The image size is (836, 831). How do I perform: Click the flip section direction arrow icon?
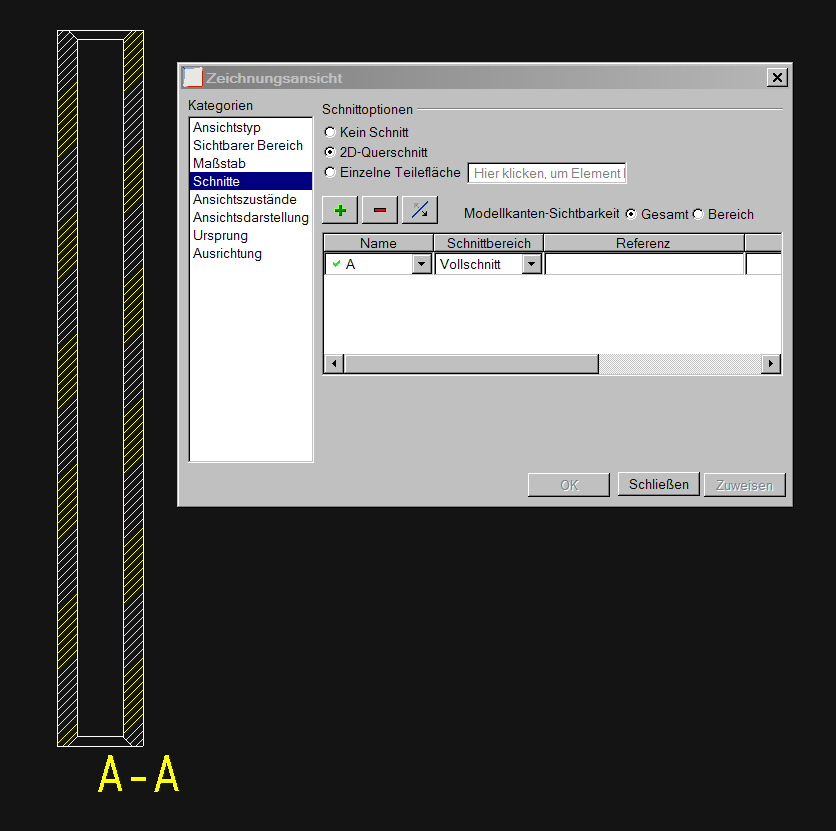420,210
